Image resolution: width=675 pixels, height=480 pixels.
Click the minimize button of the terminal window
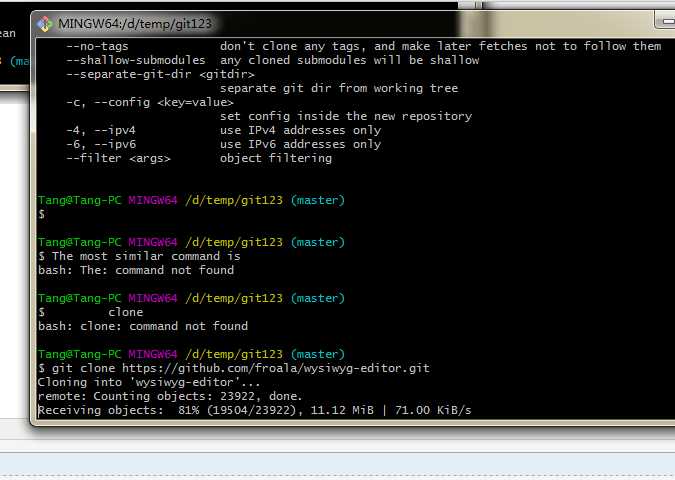(666, 20)
